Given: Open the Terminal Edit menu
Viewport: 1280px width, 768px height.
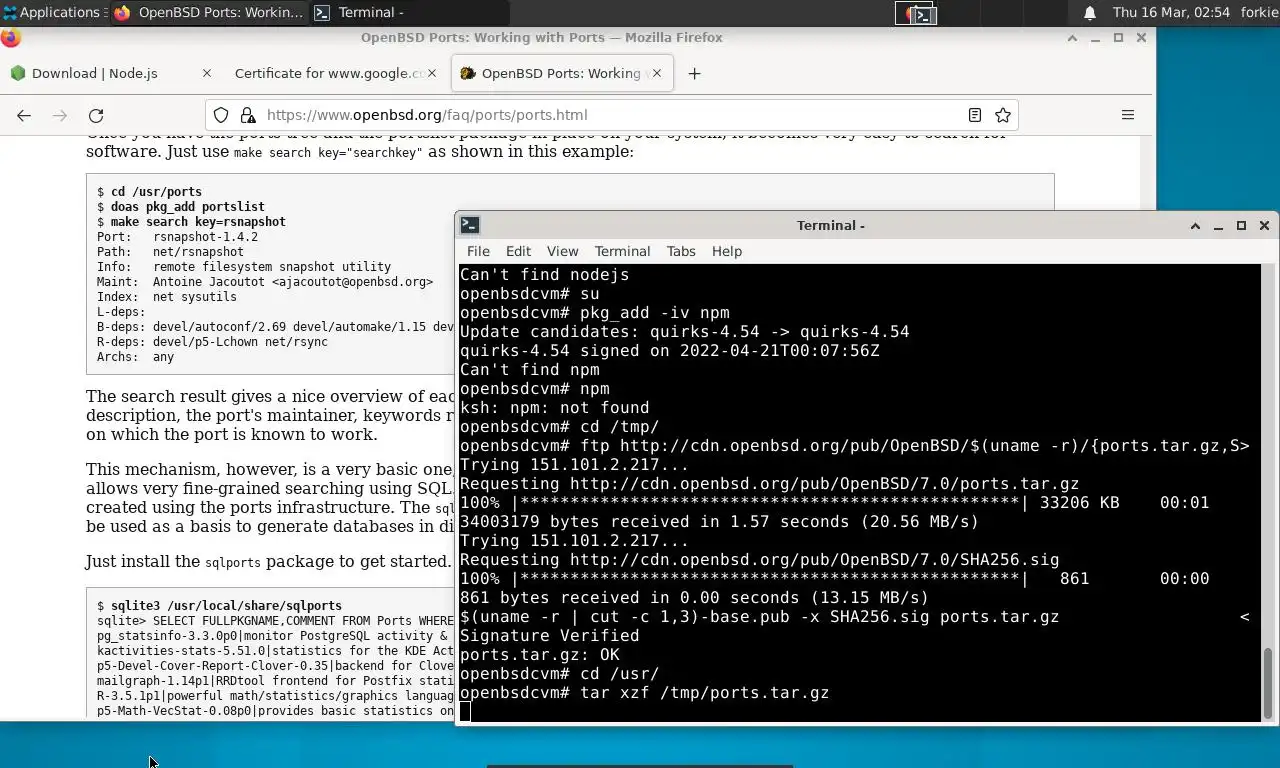Looking at the screenshot, I should pos(518,251).
